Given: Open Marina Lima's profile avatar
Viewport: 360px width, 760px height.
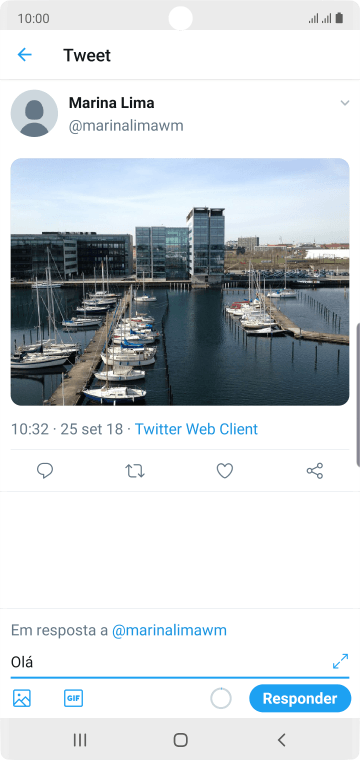Looking at the screenshot, I should point(34,113).
